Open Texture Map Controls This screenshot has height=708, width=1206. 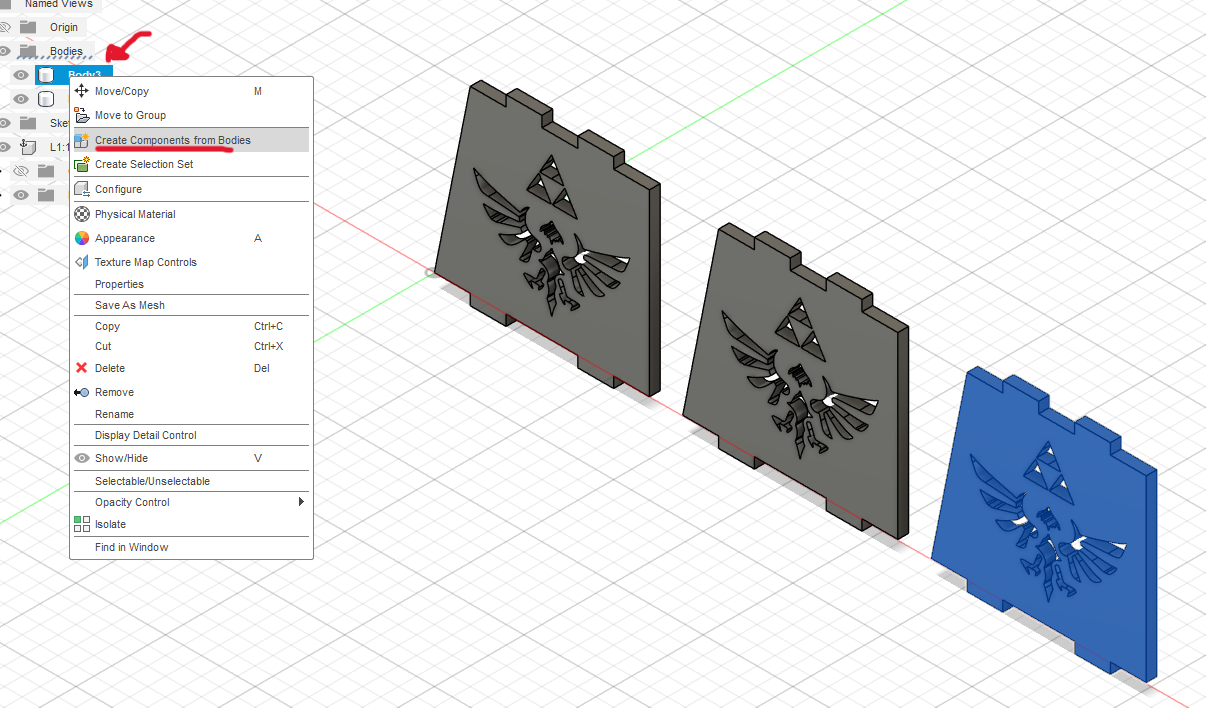click(x=191, y=262)
